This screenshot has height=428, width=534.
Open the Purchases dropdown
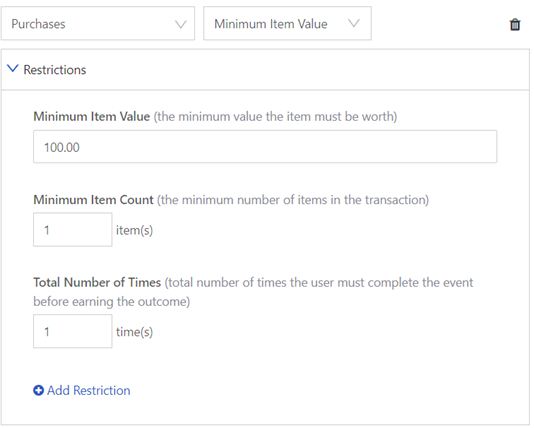click(x=98, y=23)
